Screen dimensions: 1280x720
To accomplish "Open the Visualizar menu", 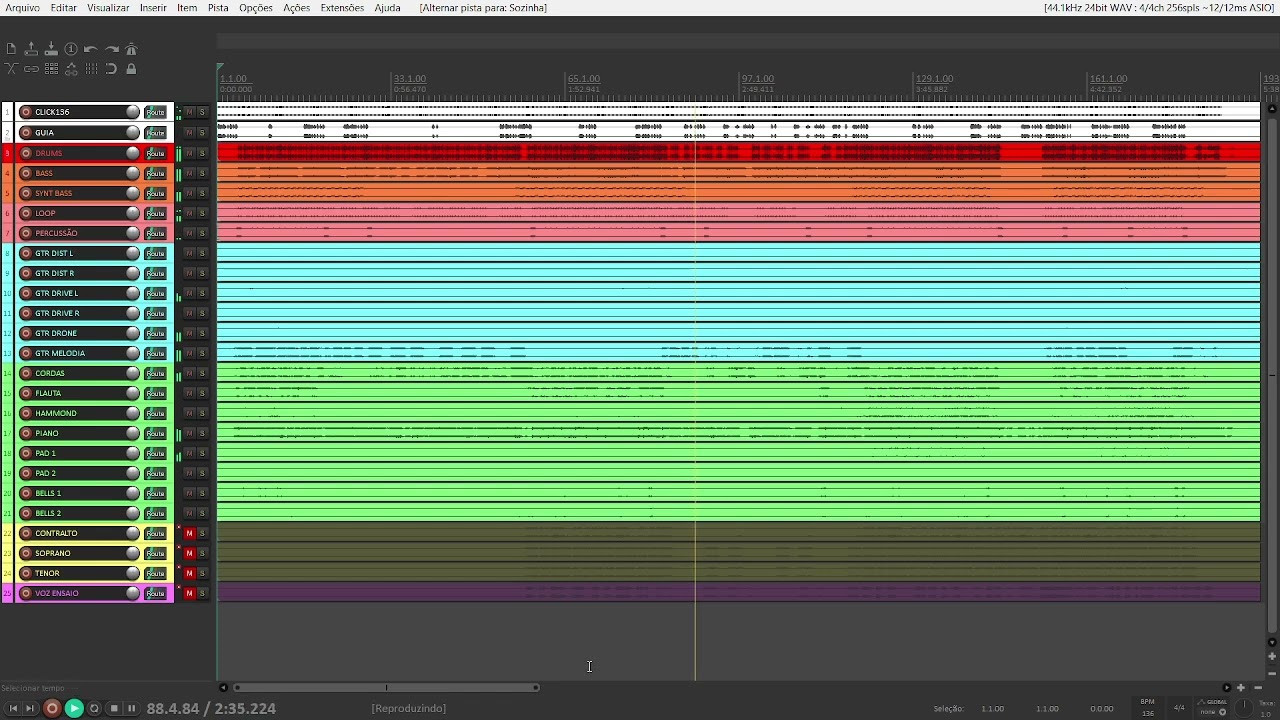I will [x=108, y=8].
